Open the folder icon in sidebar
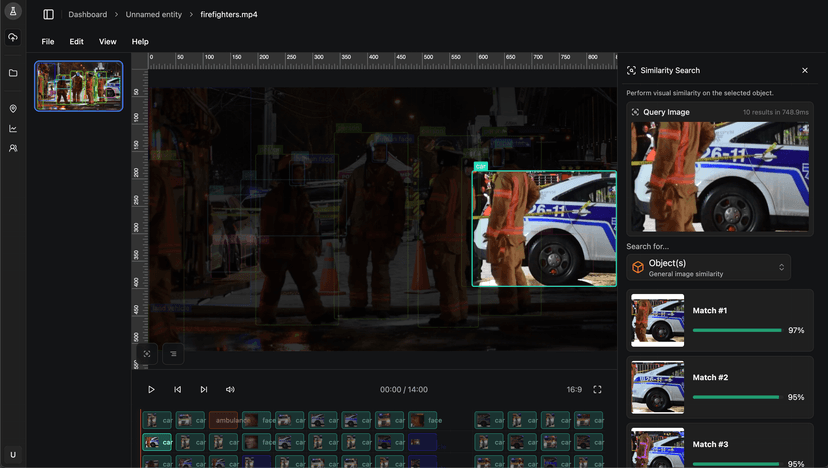Screen dimensions: 828x468 pyautogui.click(x=13, y=73)
